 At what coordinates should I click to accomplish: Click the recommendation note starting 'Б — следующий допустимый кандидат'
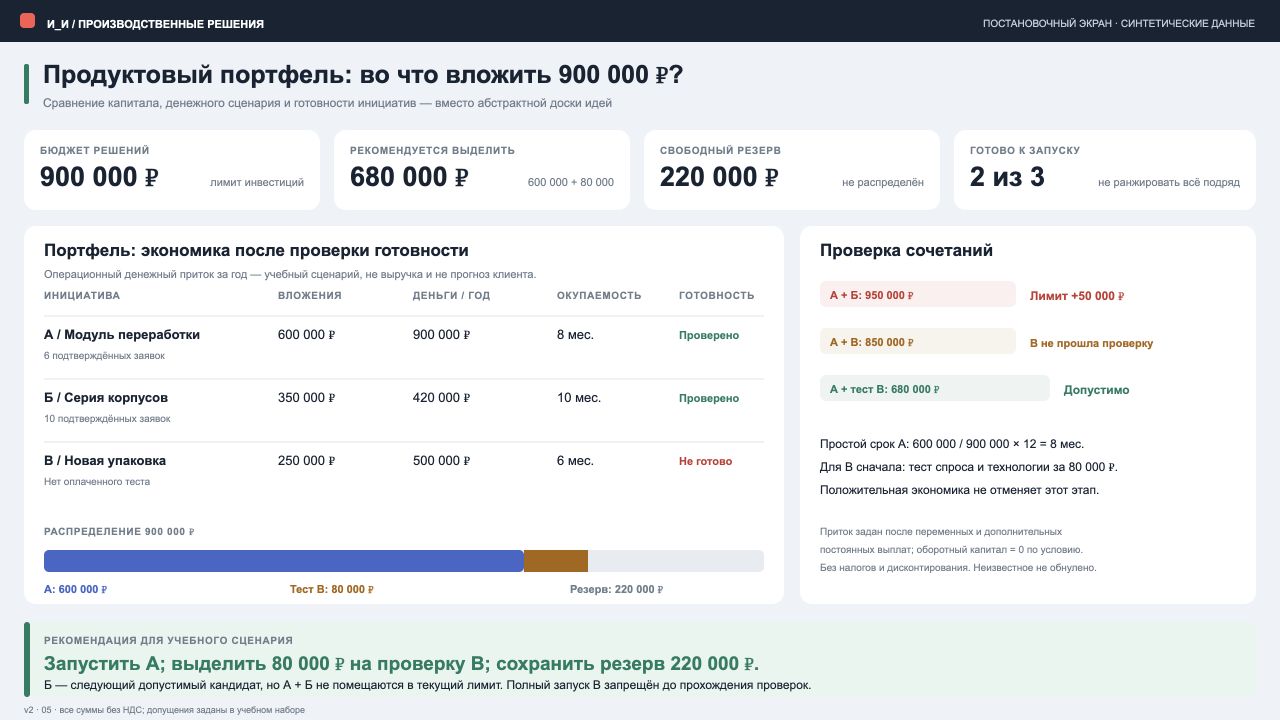pyautogui.click(x=428, y=686)
